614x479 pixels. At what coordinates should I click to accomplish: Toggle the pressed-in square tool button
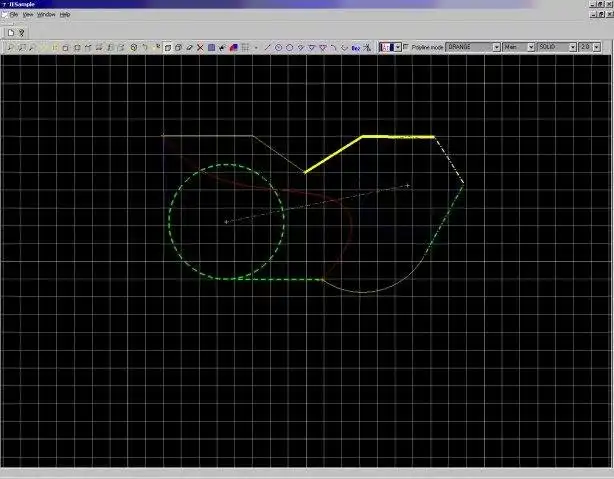167,47
